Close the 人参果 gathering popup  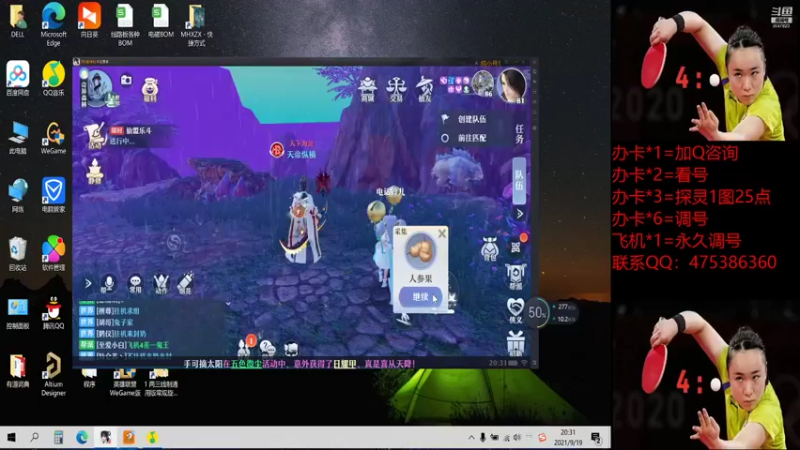[x=442, y=233]
